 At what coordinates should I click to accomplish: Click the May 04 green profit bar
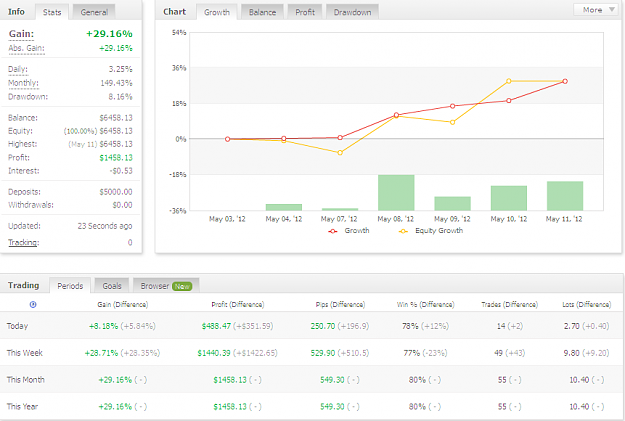coord(284,207)
